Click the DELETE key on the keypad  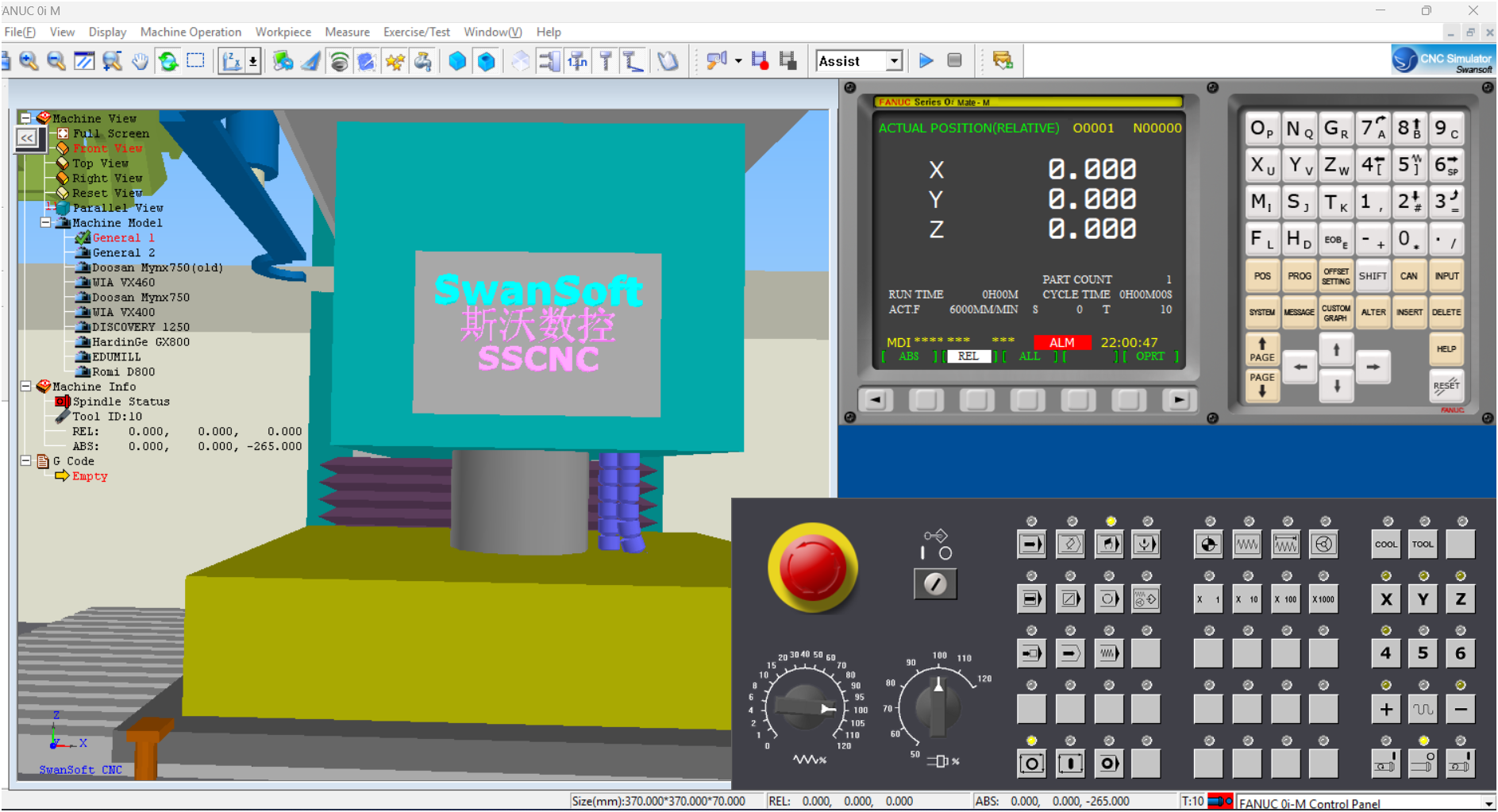pos(1446,313)
